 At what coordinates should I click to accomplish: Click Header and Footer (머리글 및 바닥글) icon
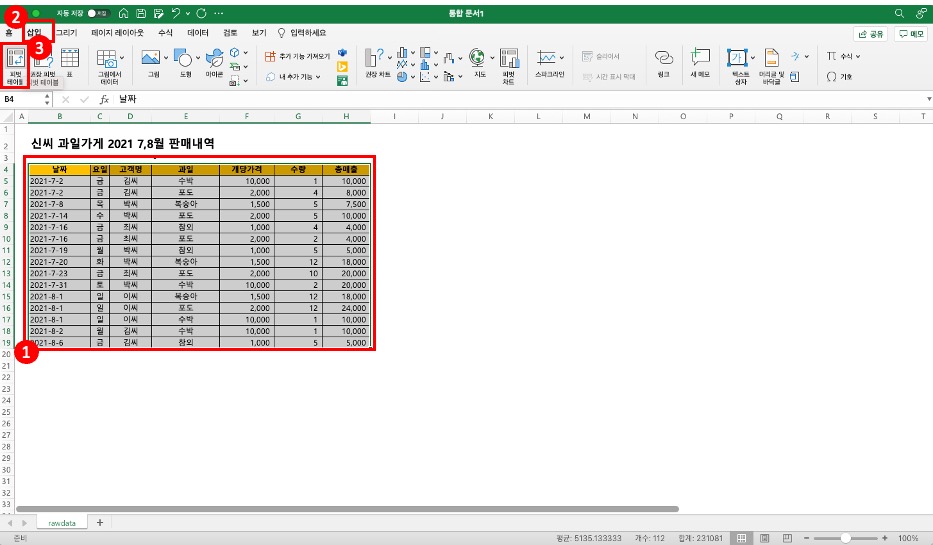(771, 62)
